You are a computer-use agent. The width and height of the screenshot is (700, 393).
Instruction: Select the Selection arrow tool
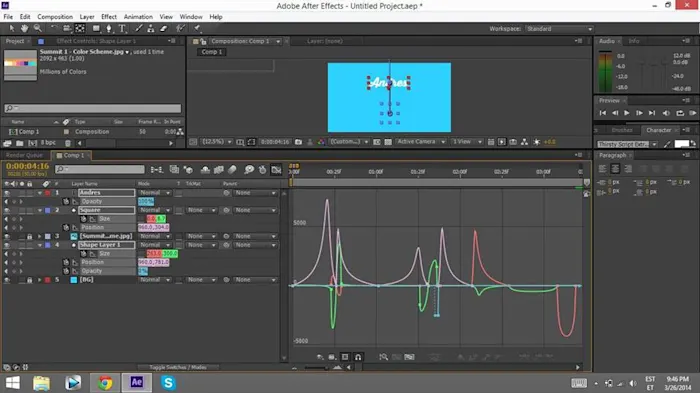pos(12,29)
